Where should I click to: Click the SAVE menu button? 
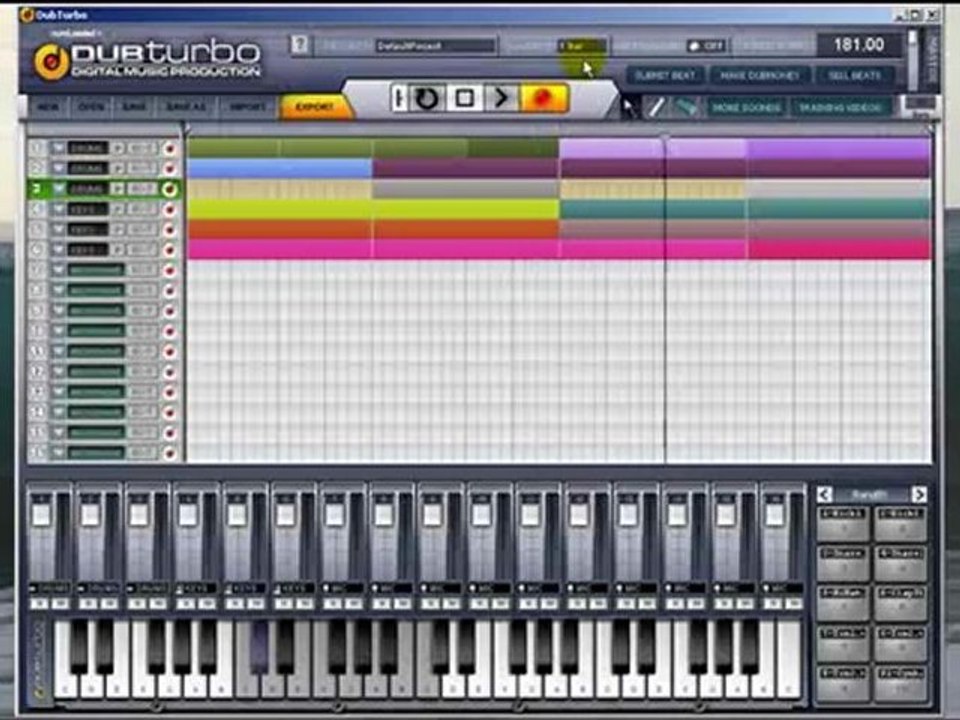coord(134,107)
